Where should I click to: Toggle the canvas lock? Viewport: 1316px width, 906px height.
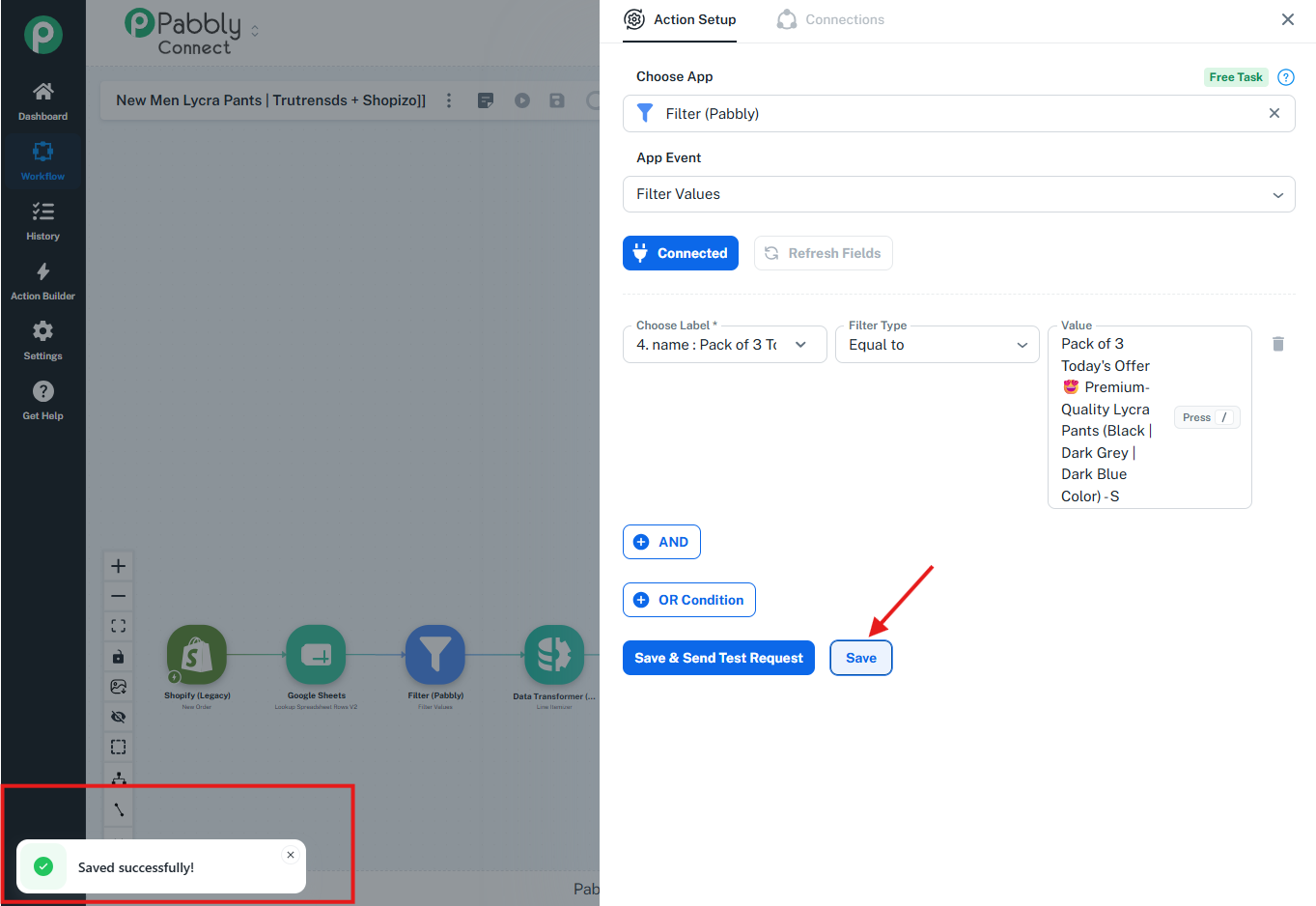pyautogui.click(x=119, y=657)
